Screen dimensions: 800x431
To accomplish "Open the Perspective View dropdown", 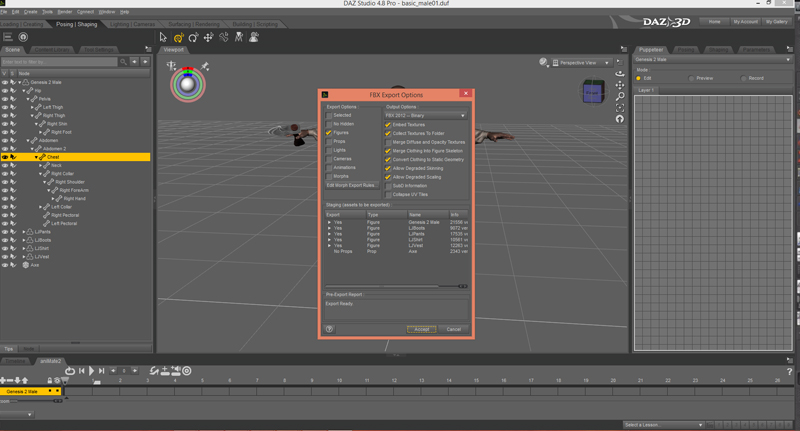I will tap(581, 63).
